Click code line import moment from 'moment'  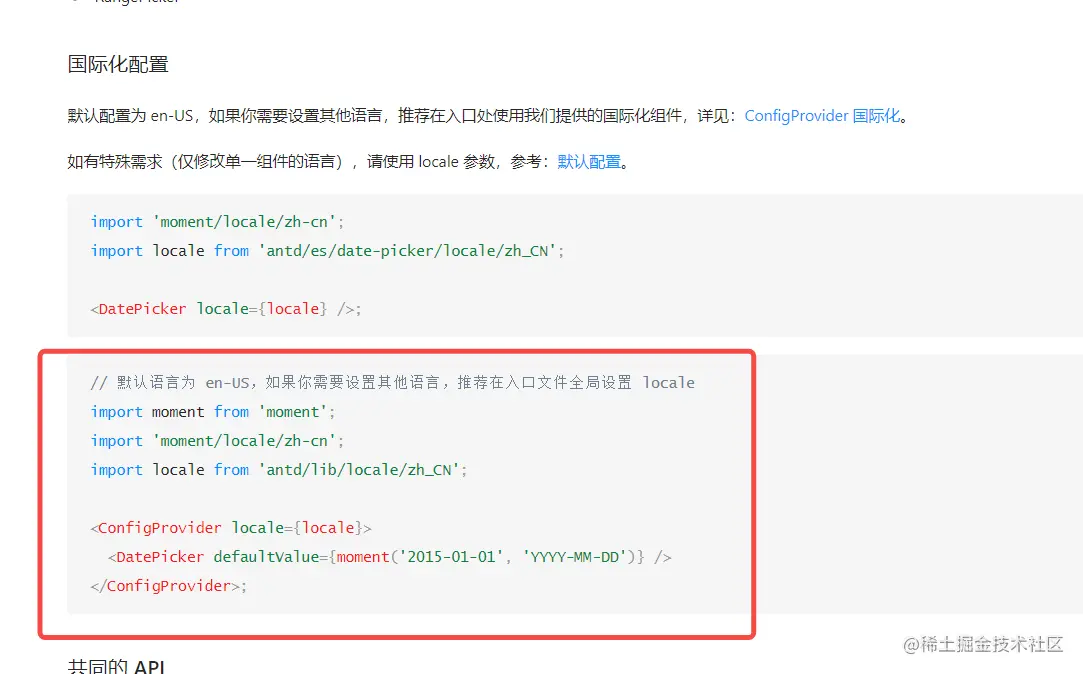213,412
